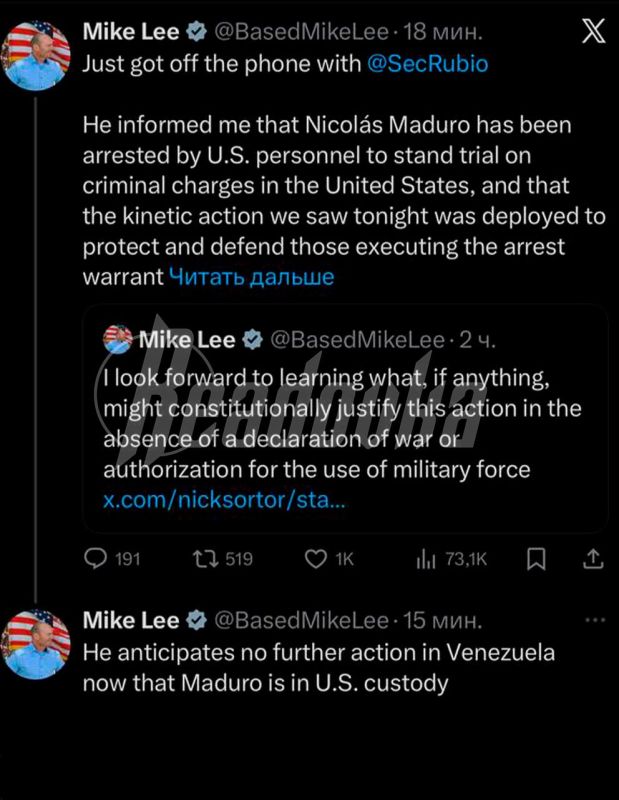Click the 15 мин. timestamp
The image size is (619, 800).
tap(441, 621)
